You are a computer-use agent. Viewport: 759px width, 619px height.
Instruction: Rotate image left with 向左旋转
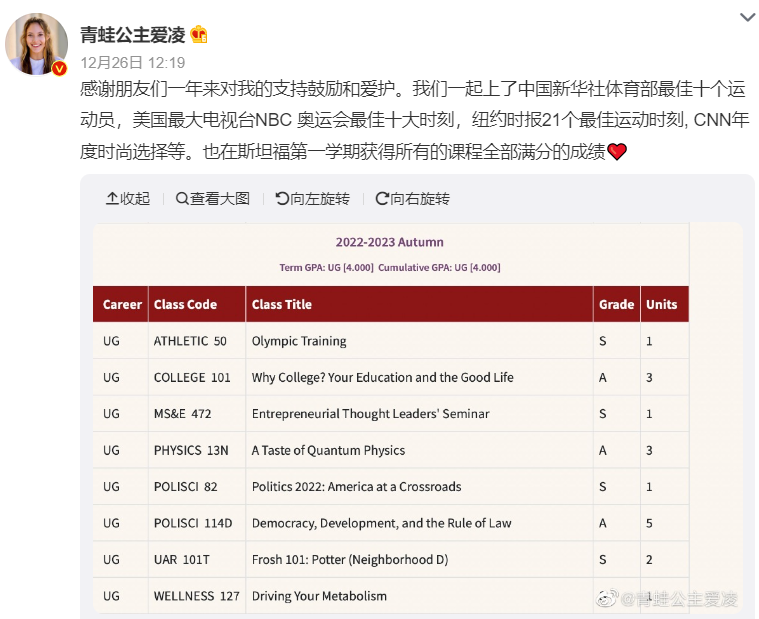tap(313, 198)
